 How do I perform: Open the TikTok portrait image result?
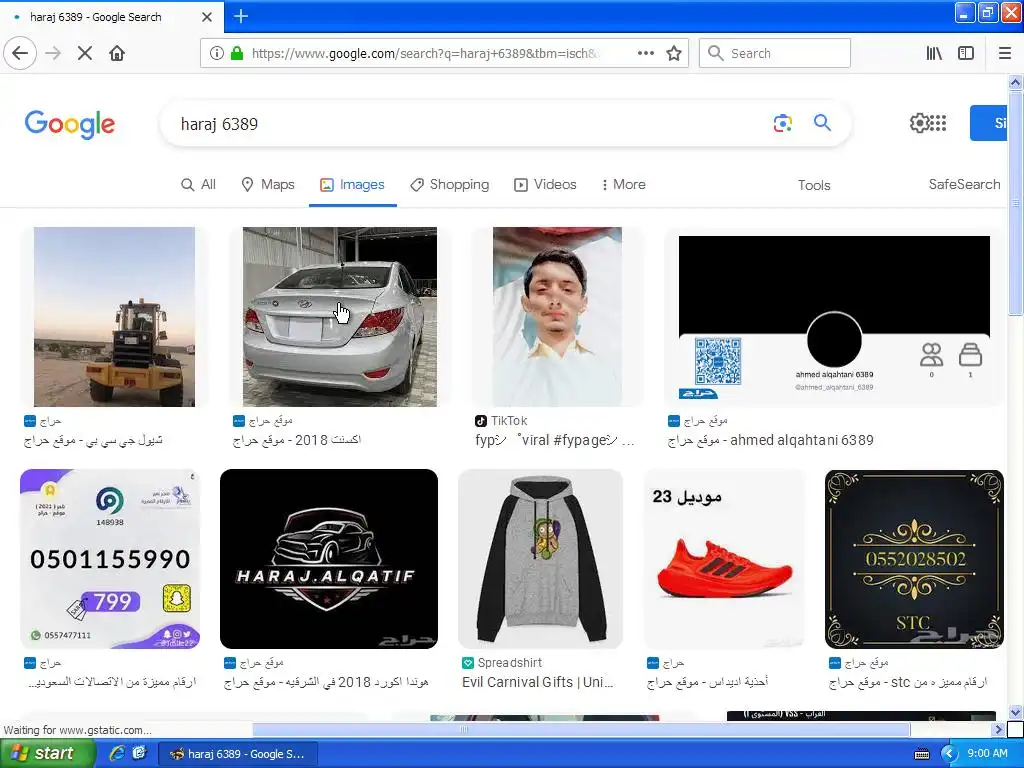pos(557,317)
